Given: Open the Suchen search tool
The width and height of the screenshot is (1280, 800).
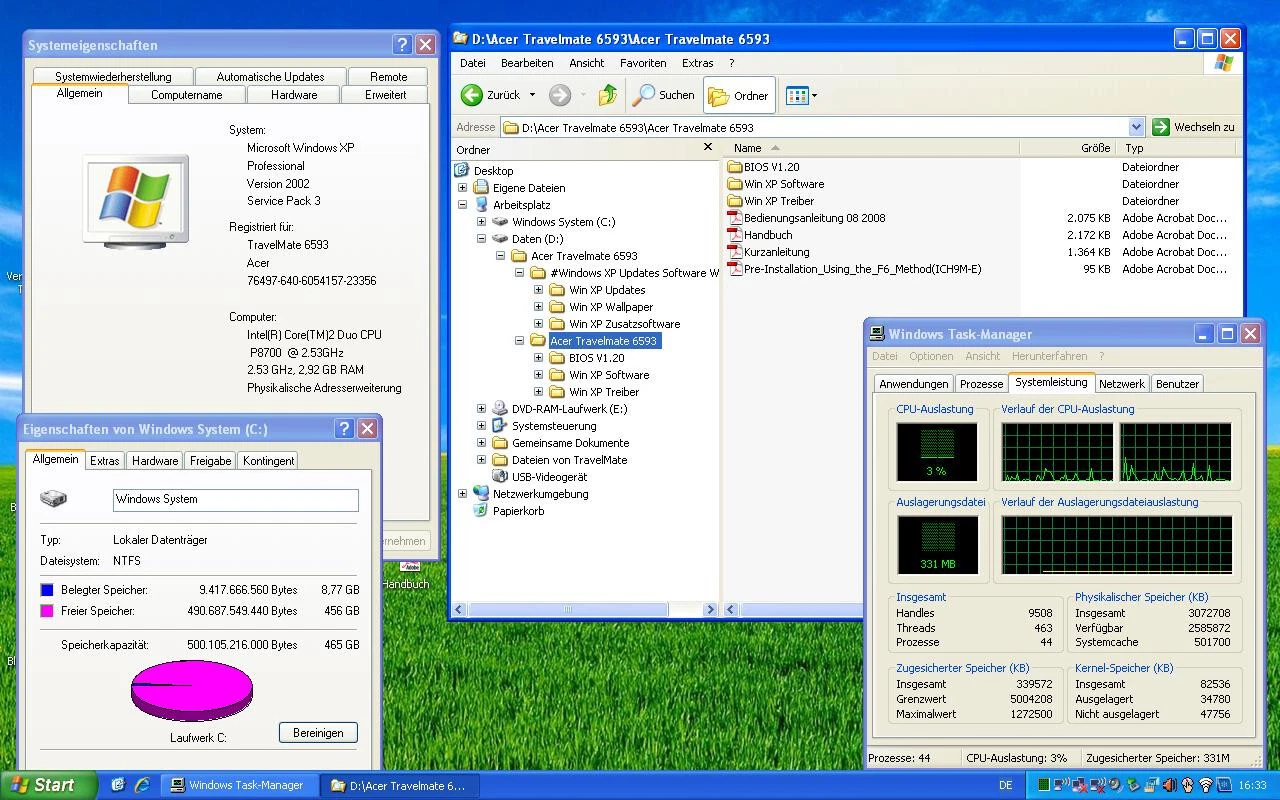Looking at the screenshot, I should [663, 95].
